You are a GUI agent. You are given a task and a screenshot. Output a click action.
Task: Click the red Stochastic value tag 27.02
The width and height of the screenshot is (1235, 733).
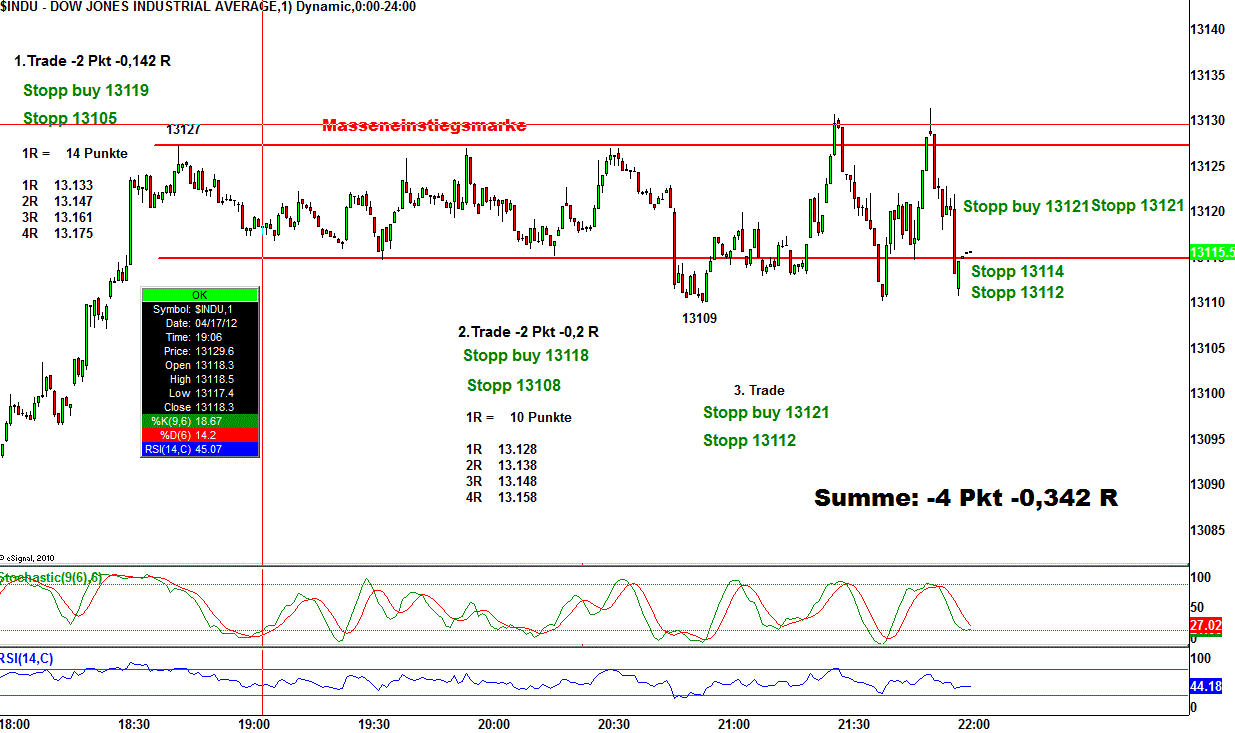pos(1206,626)
